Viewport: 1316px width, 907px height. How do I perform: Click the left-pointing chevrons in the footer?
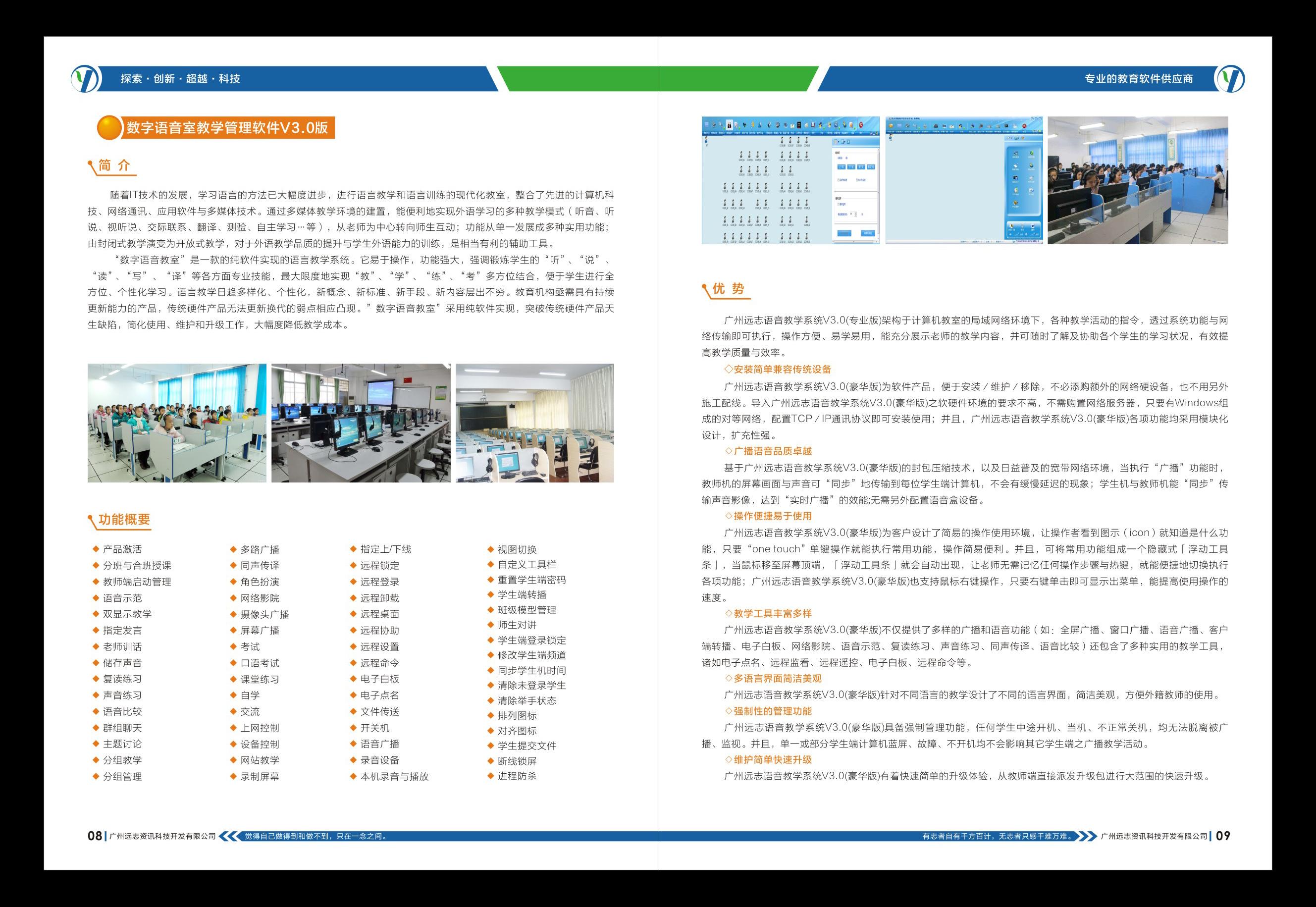(x=228, y=836)
